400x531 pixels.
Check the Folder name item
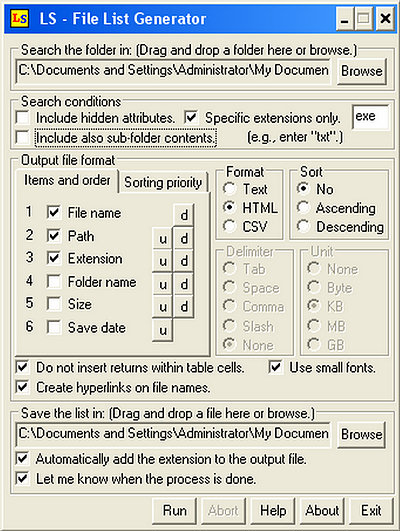(54, 281)
